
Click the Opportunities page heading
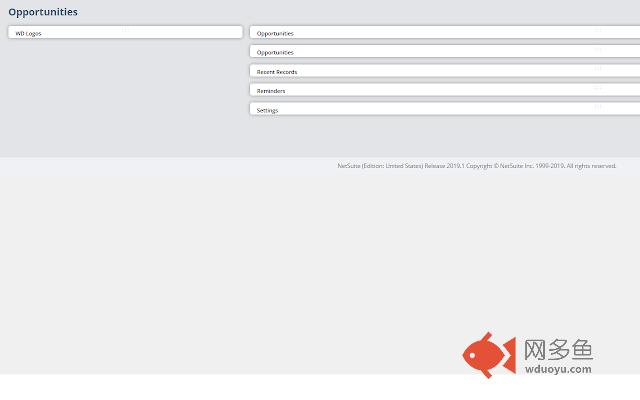[x=43, y=12]
